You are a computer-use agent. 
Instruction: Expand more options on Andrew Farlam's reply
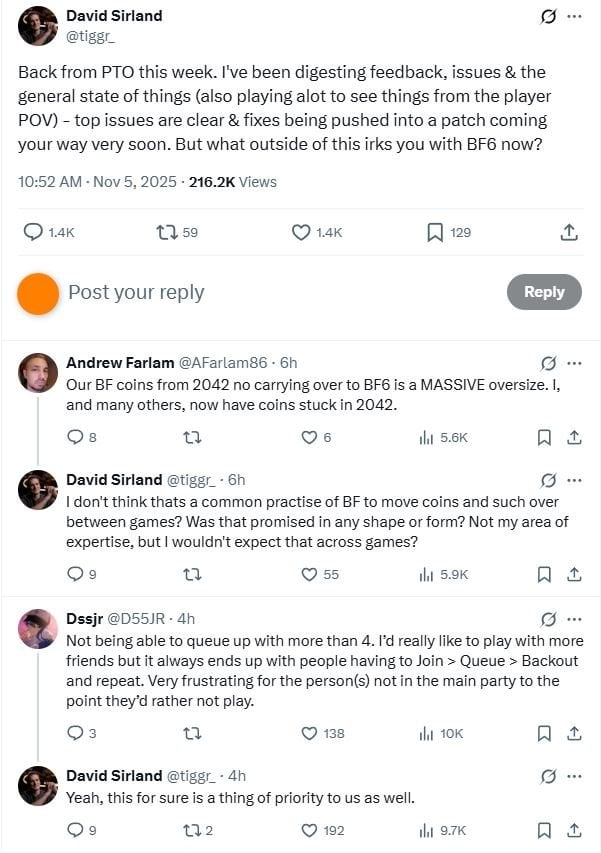click(x=574, y=363)
